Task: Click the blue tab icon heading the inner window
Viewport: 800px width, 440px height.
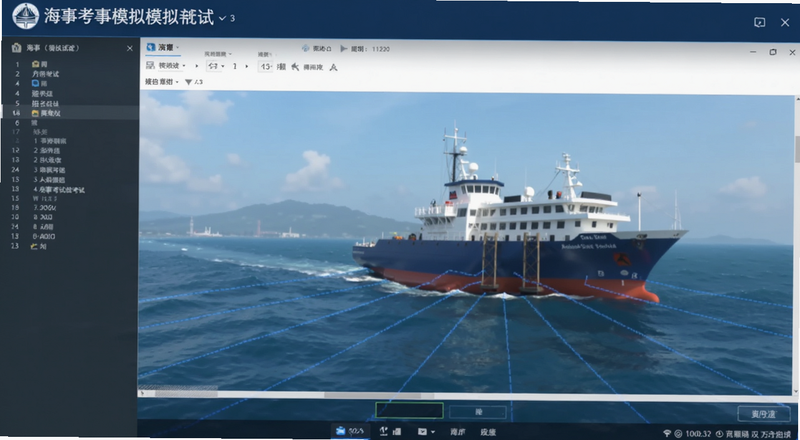Action: tap(151, 47)
